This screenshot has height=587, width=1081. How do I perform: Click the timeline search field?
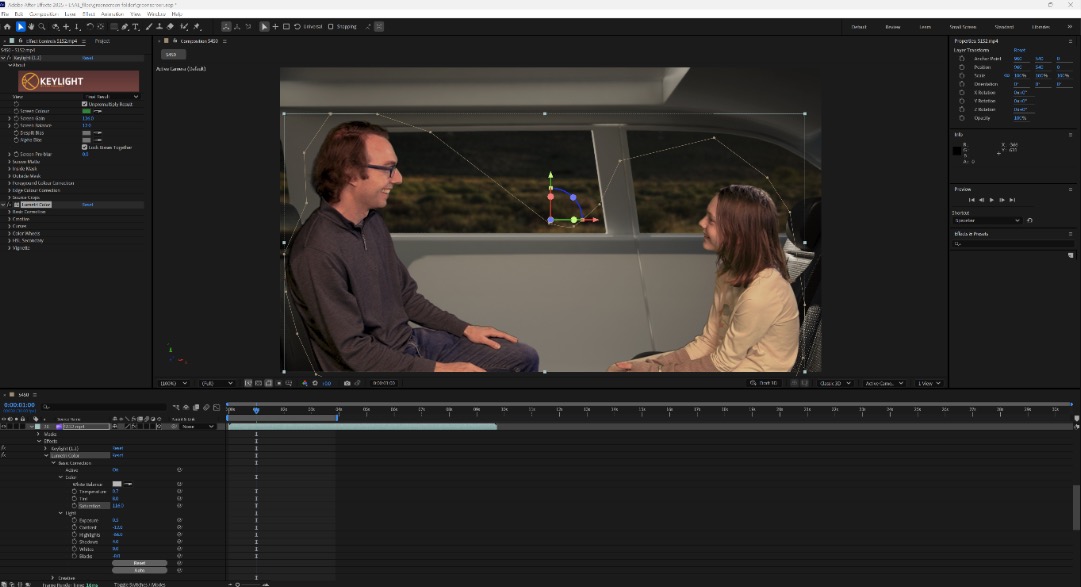pos(103,407)
